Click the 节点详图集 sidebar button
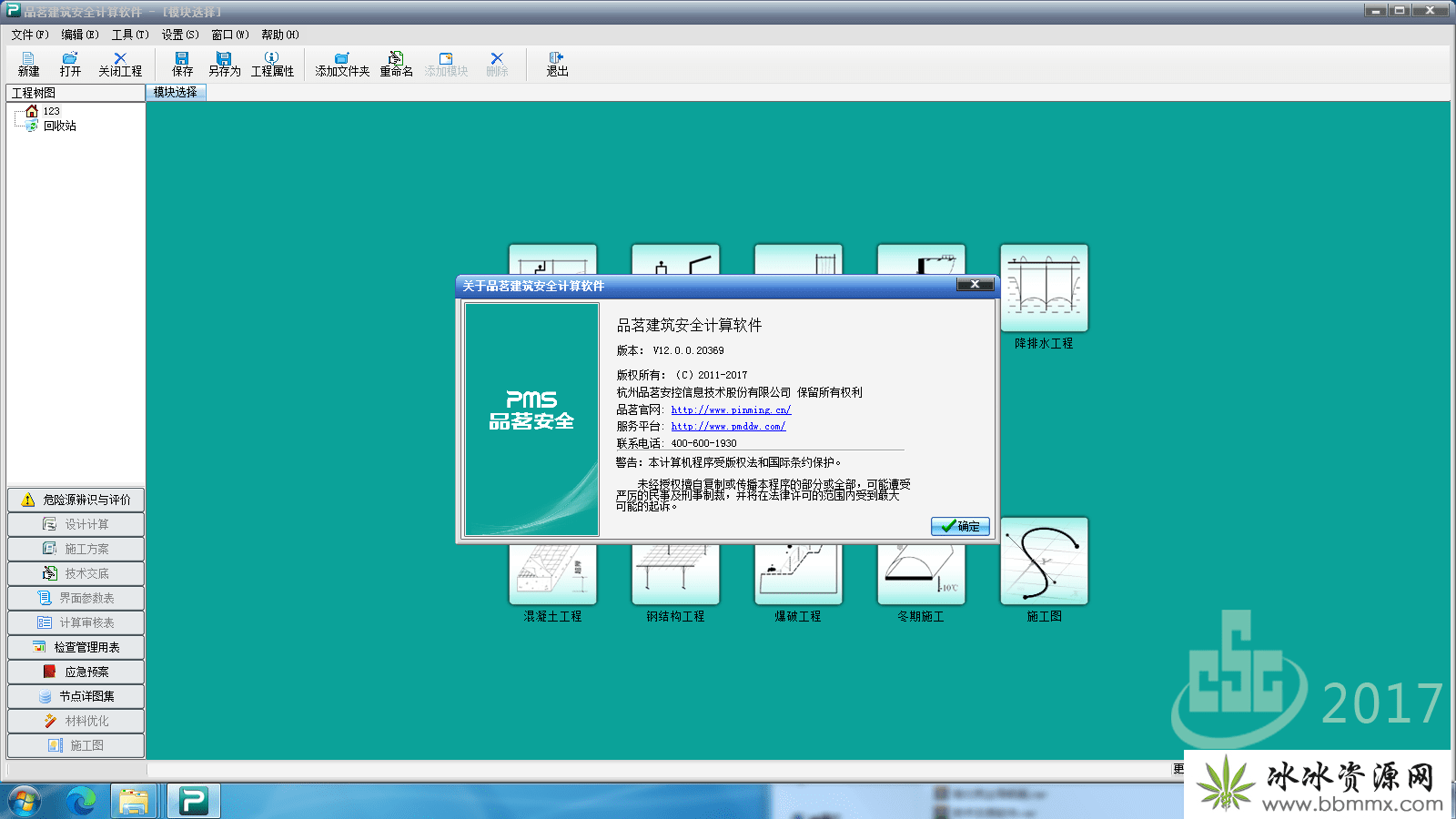Screen dimensions: 1456x819 tap(76, 696)
